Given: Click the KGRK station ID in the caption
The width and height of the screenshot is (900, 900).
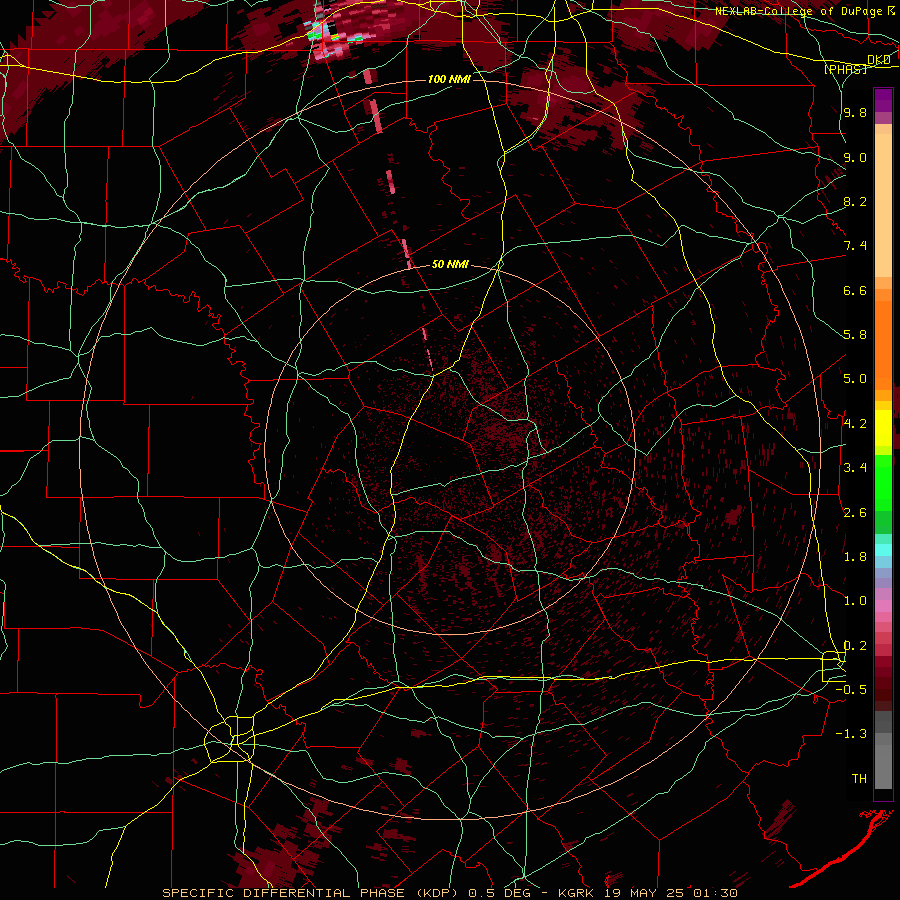Looking at the screenshot, I should pos(578,893).
